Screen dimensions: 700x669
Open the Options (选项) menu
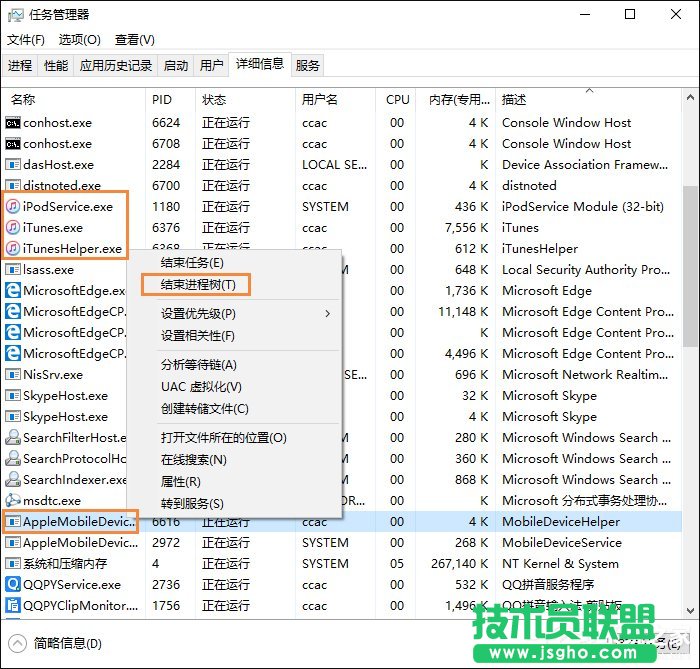pos(79,40)
